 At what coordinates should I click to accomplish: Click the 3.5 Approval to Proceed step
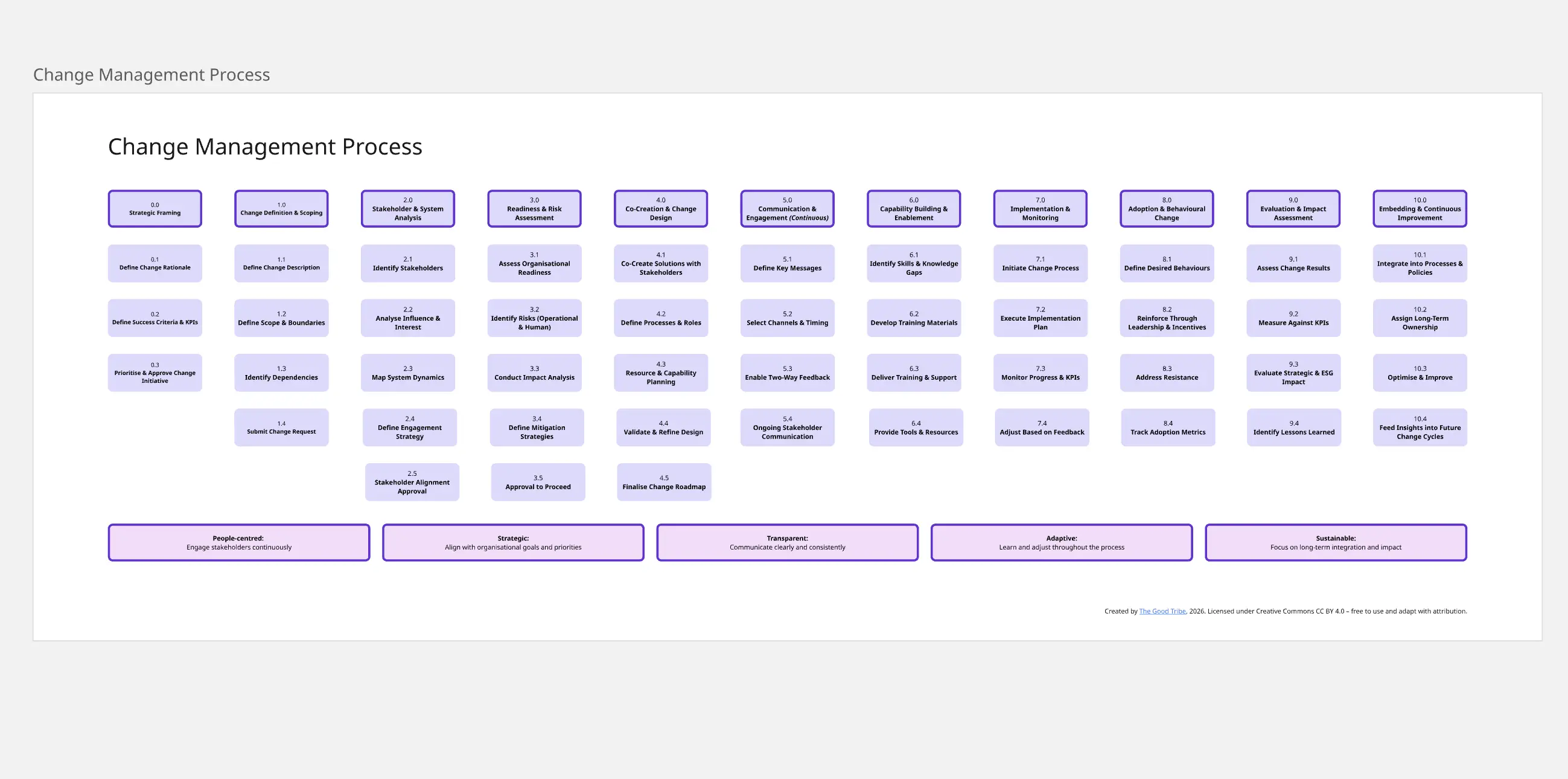click(x=538, y=482)
